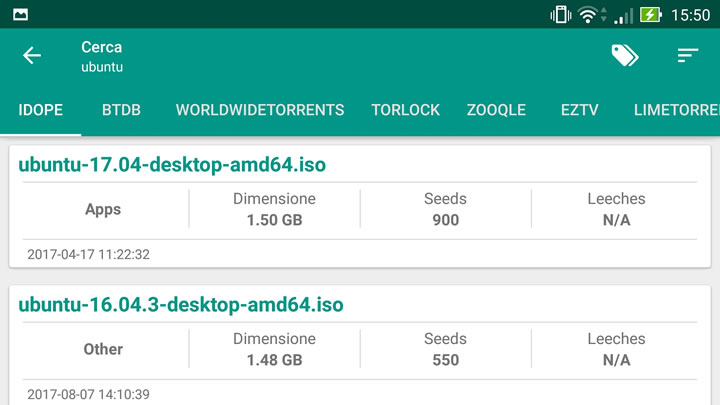
Task: Open the TORLOCK tab
Action: point(405,110)
